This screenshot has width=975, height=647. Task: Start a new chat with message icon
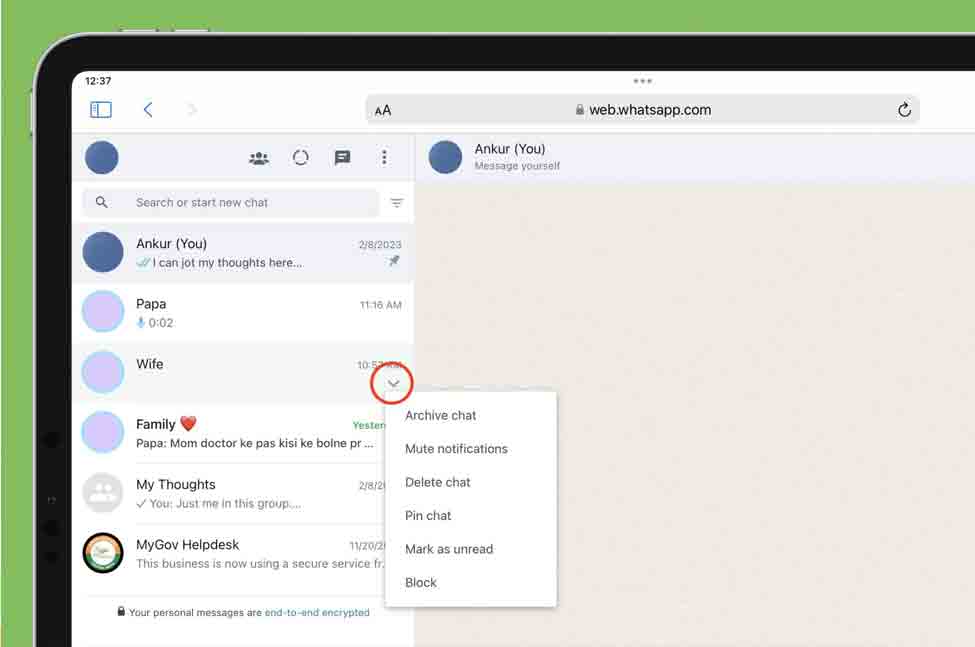[343, 158]
